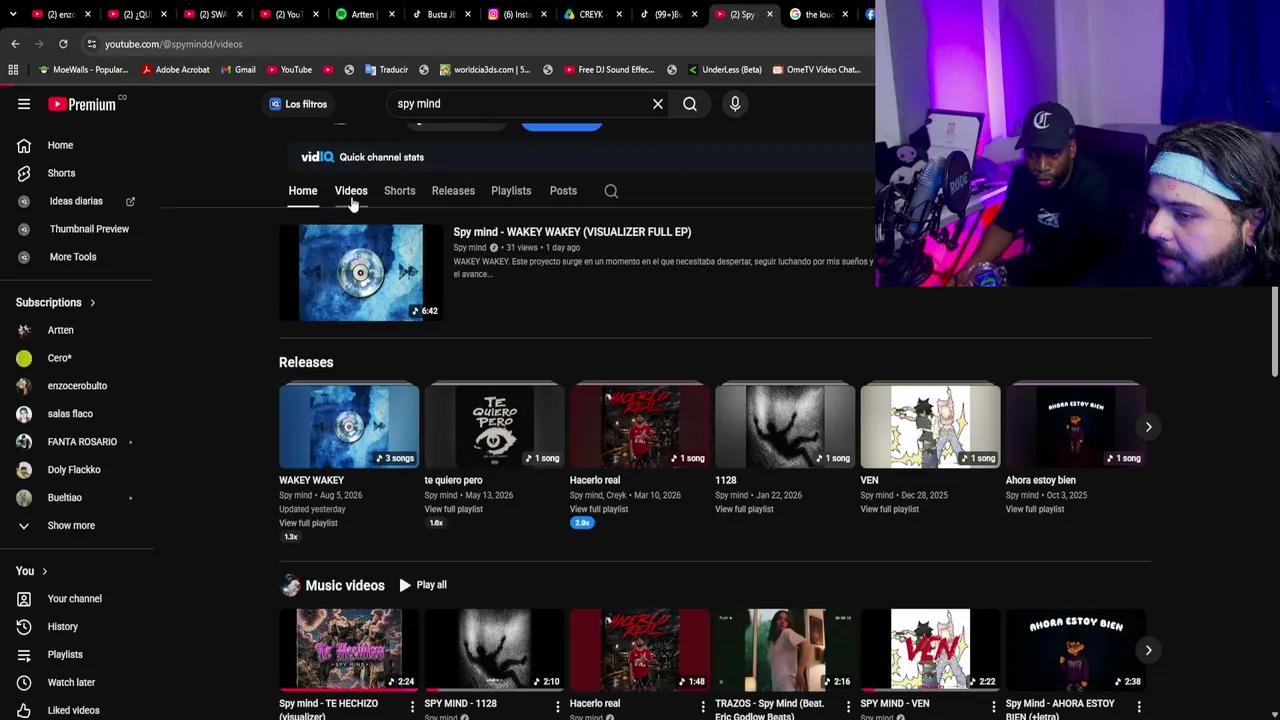Switch to the channel Shorts tab
This screenshot has width=1280, height=720.
click(400, 191)
